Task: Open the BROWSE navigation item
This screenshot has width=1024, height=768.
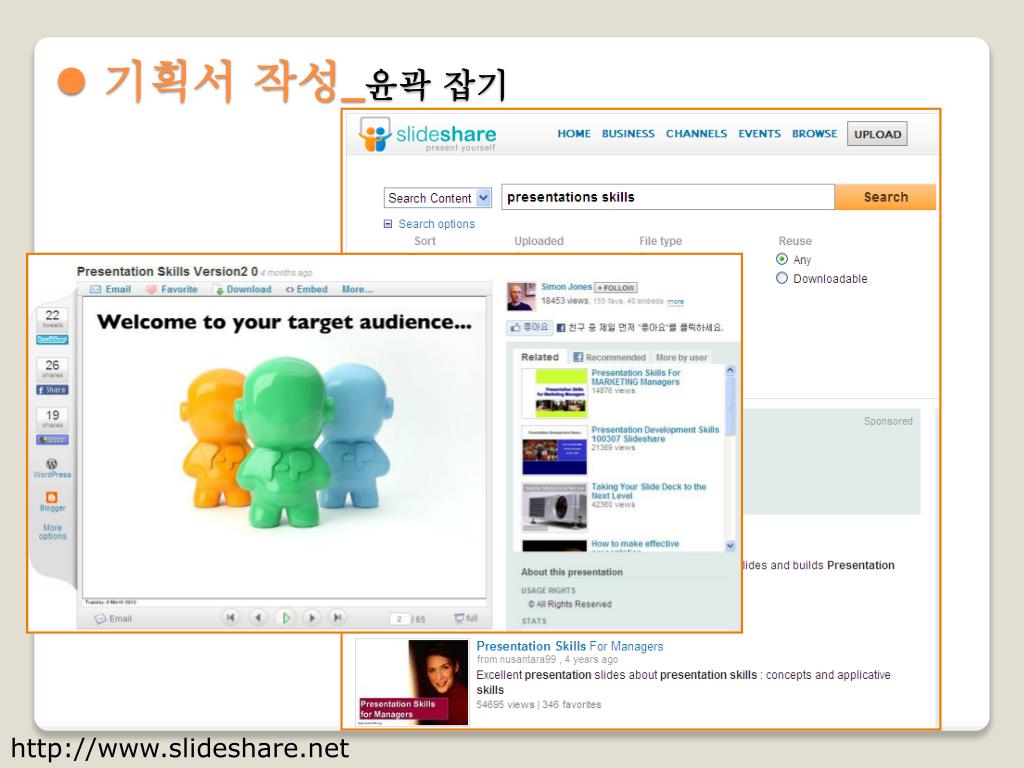Action: click(814, 133)
